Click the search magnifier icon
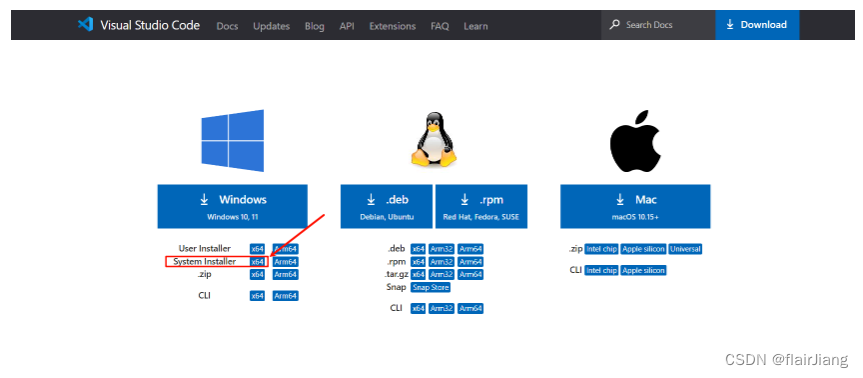863x378 pixels. pos(614,25)
